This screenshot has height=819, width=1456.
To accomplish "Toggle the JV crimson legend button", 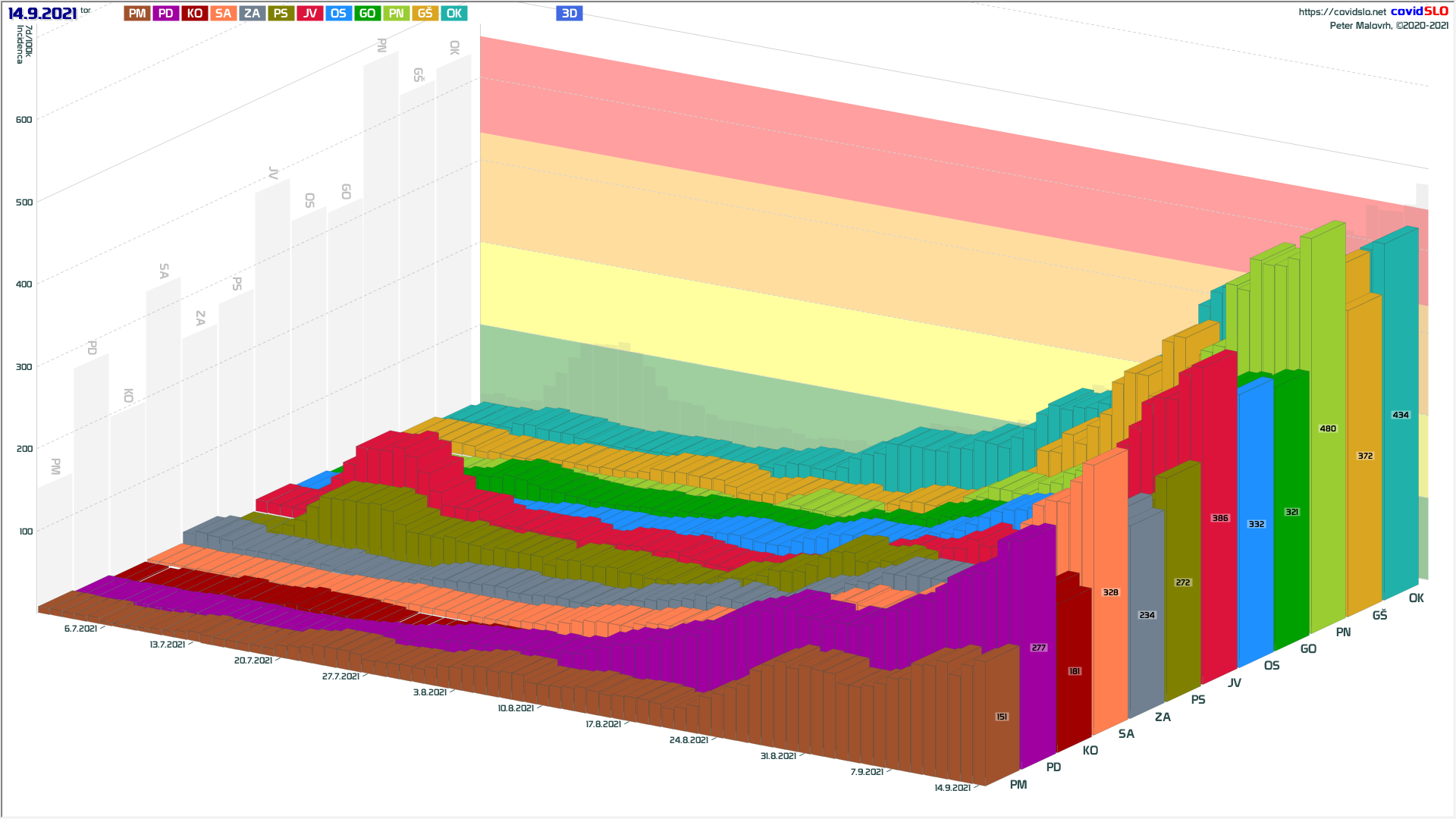I will 309,14.
